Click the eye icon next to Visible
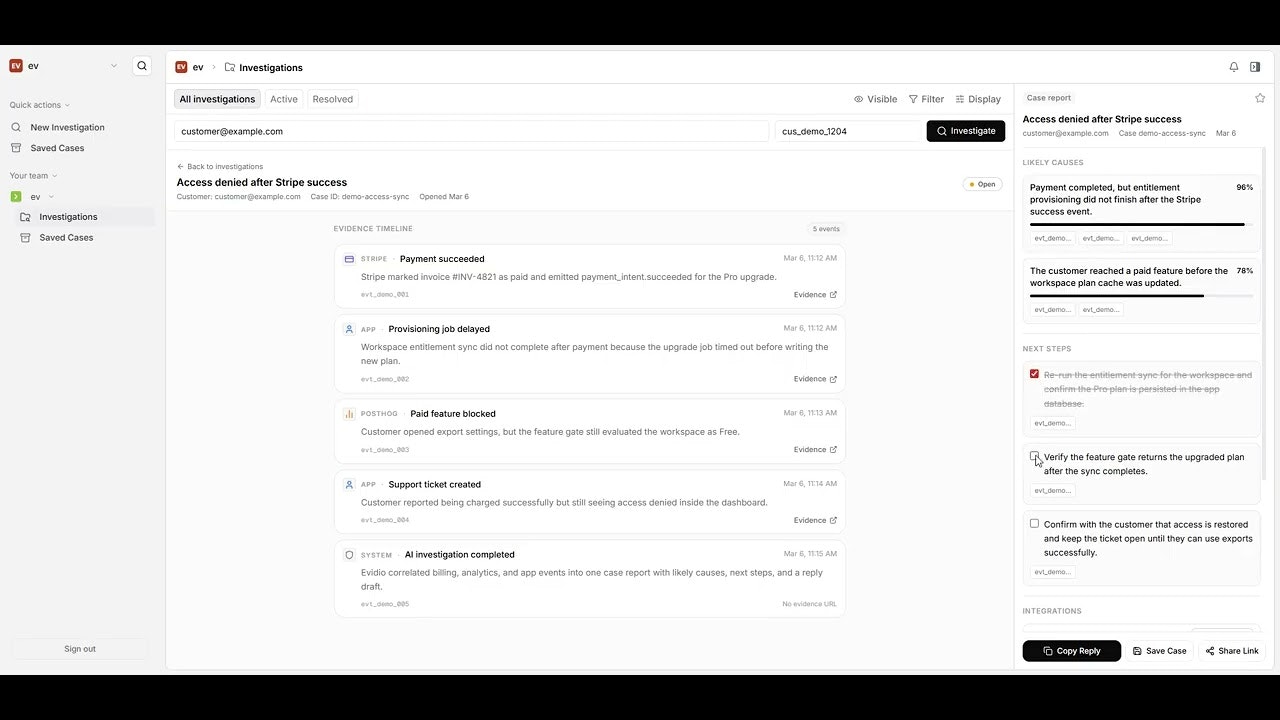Image resolution: width=1280 pixels, height=720 pixels. coord(858,99)
